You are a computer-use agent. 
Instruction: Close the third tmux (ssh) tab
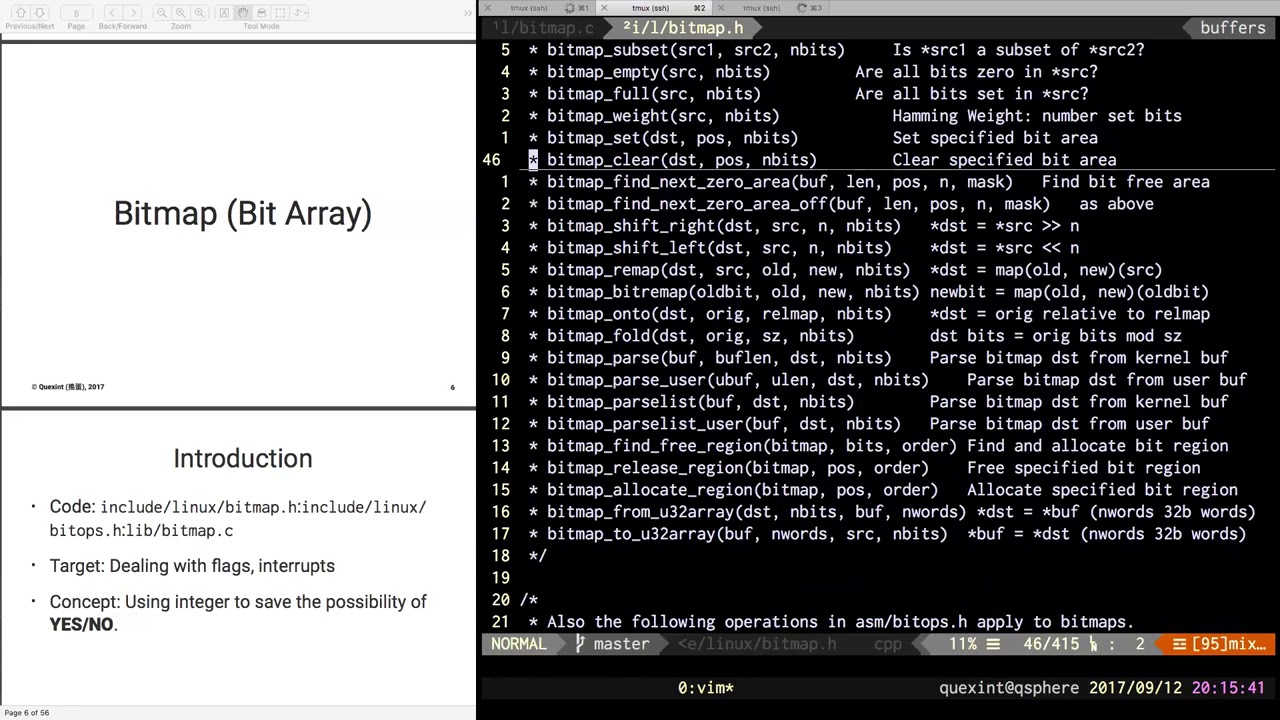pyautogui.click(x=720, y=8)
